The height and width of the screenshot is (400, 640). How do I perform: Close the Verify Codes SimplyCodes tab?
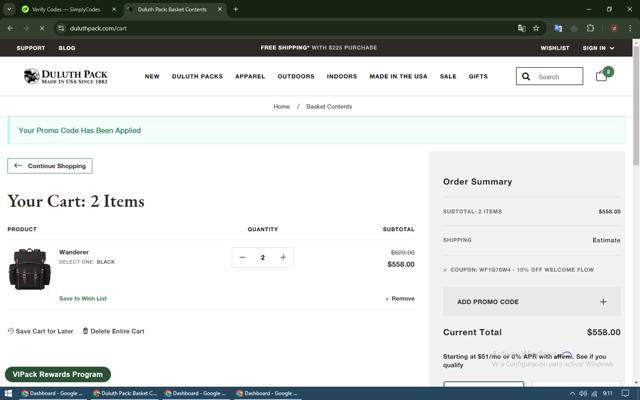point(114,9)
